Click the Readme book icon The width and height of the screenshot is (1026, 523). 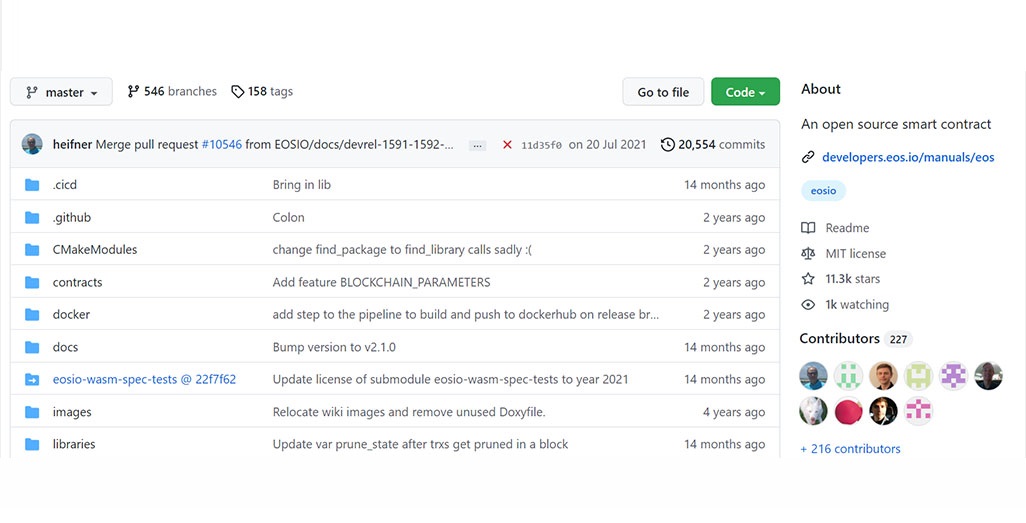coord(808,228)
